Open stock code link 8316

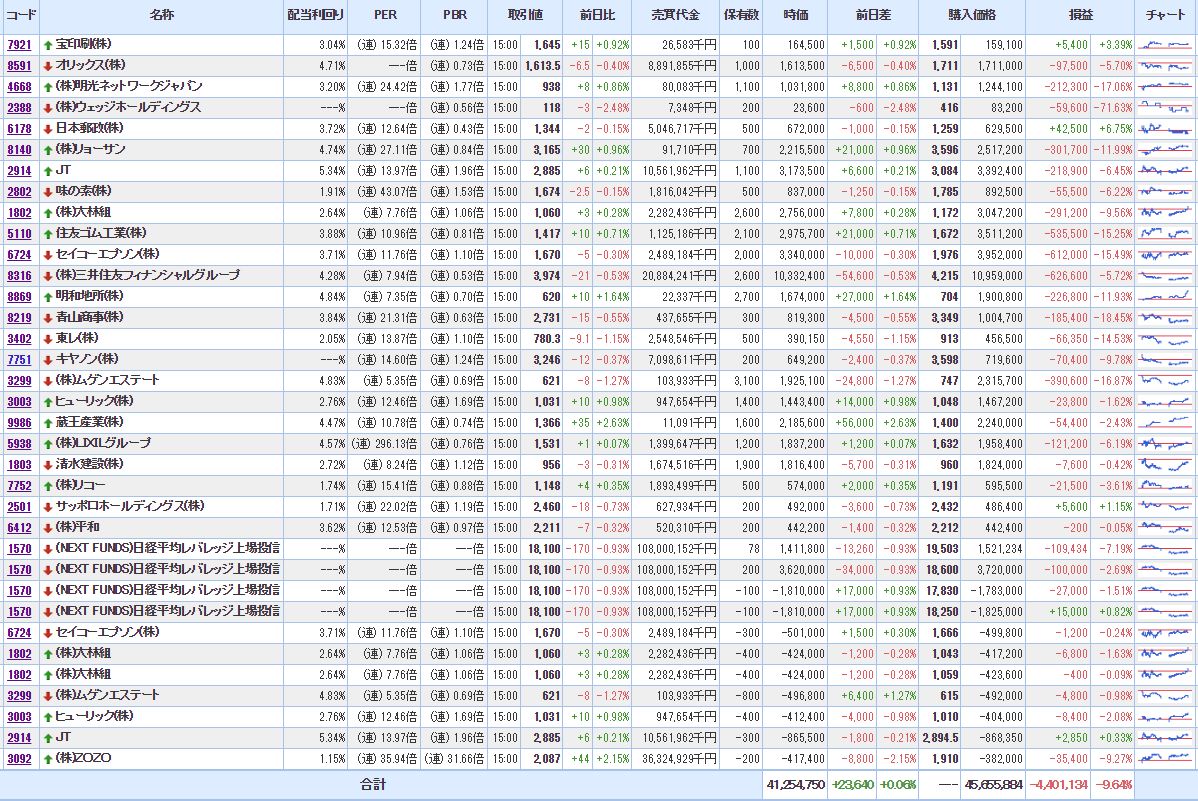pos(19,276)
